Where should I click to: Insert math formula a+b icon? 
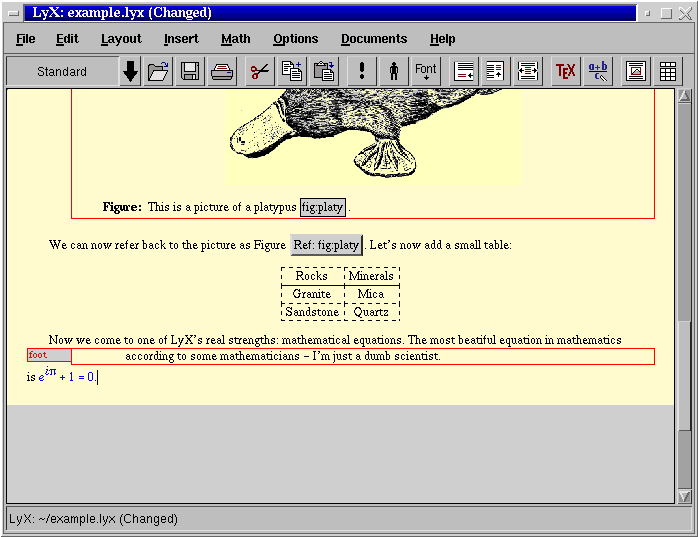(598, 71)
